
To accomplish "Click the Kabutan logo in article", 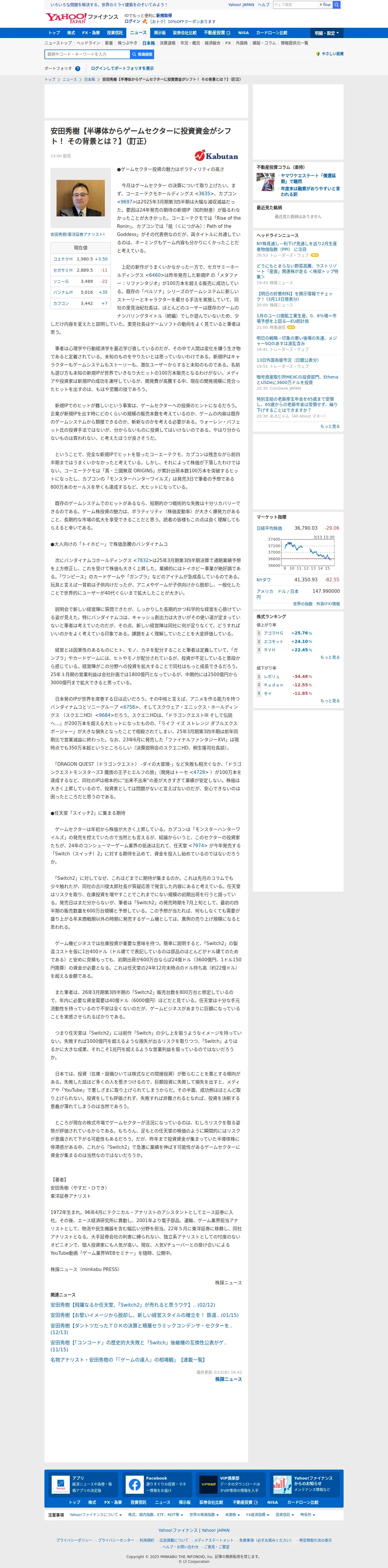I will pyautogui.click(x=216, y=156).
